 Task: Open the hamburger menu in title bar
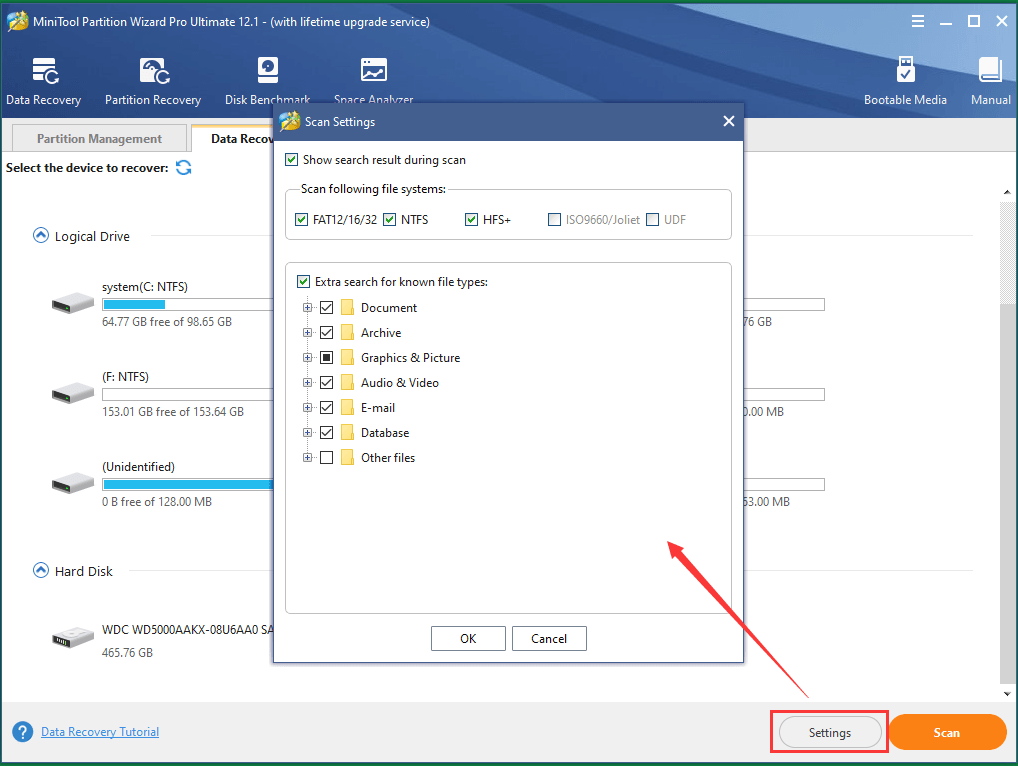point(918,21)
